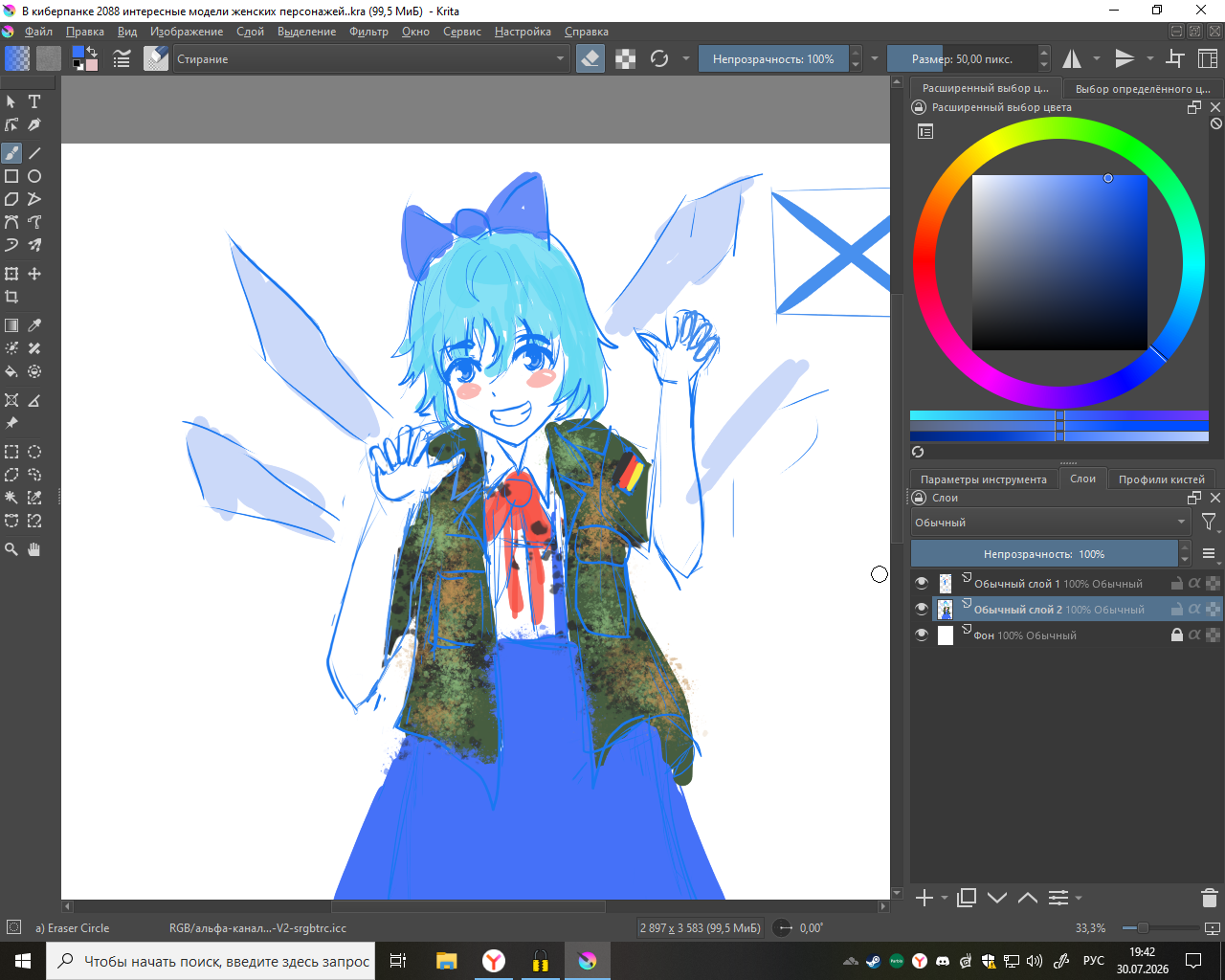The image size is (1225, 980).
Task: Select the Calligraphy tool
Action: tap(34, 124)
